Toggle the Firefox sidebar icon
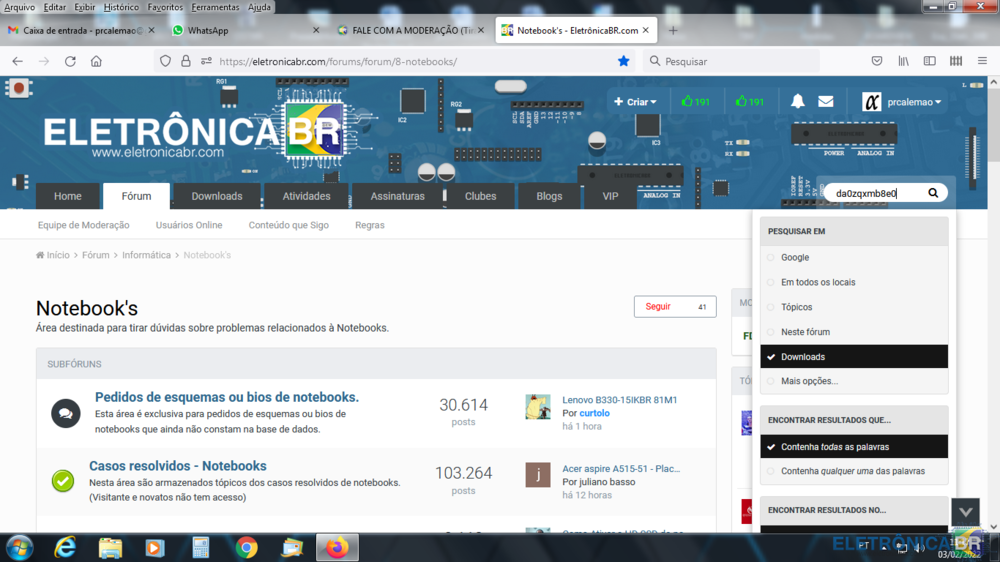Image resolution: width=1000 pixels, height=562 pixels. (x=930, y=61)
